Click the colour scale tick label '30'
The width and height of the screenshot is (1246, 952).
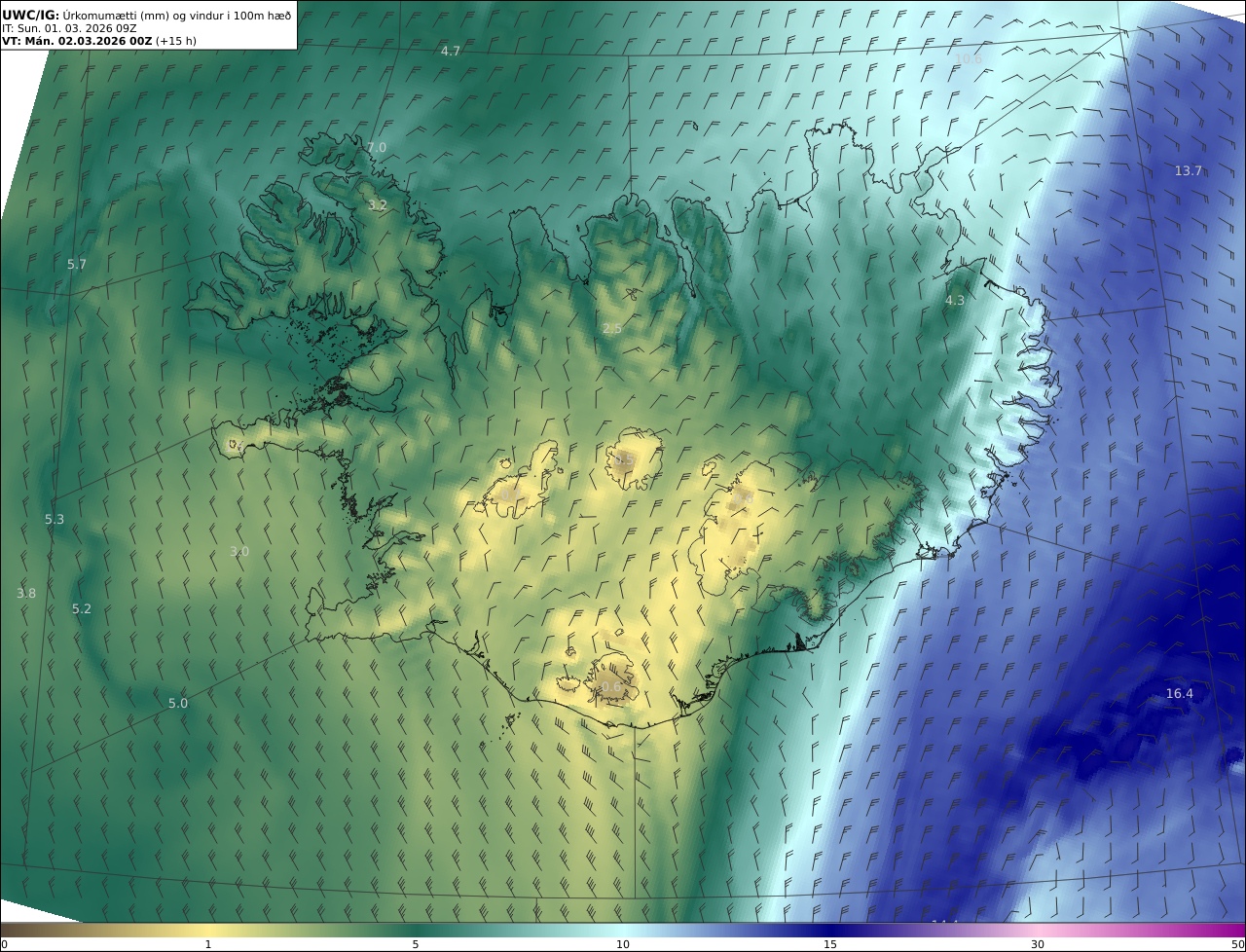1038,944
